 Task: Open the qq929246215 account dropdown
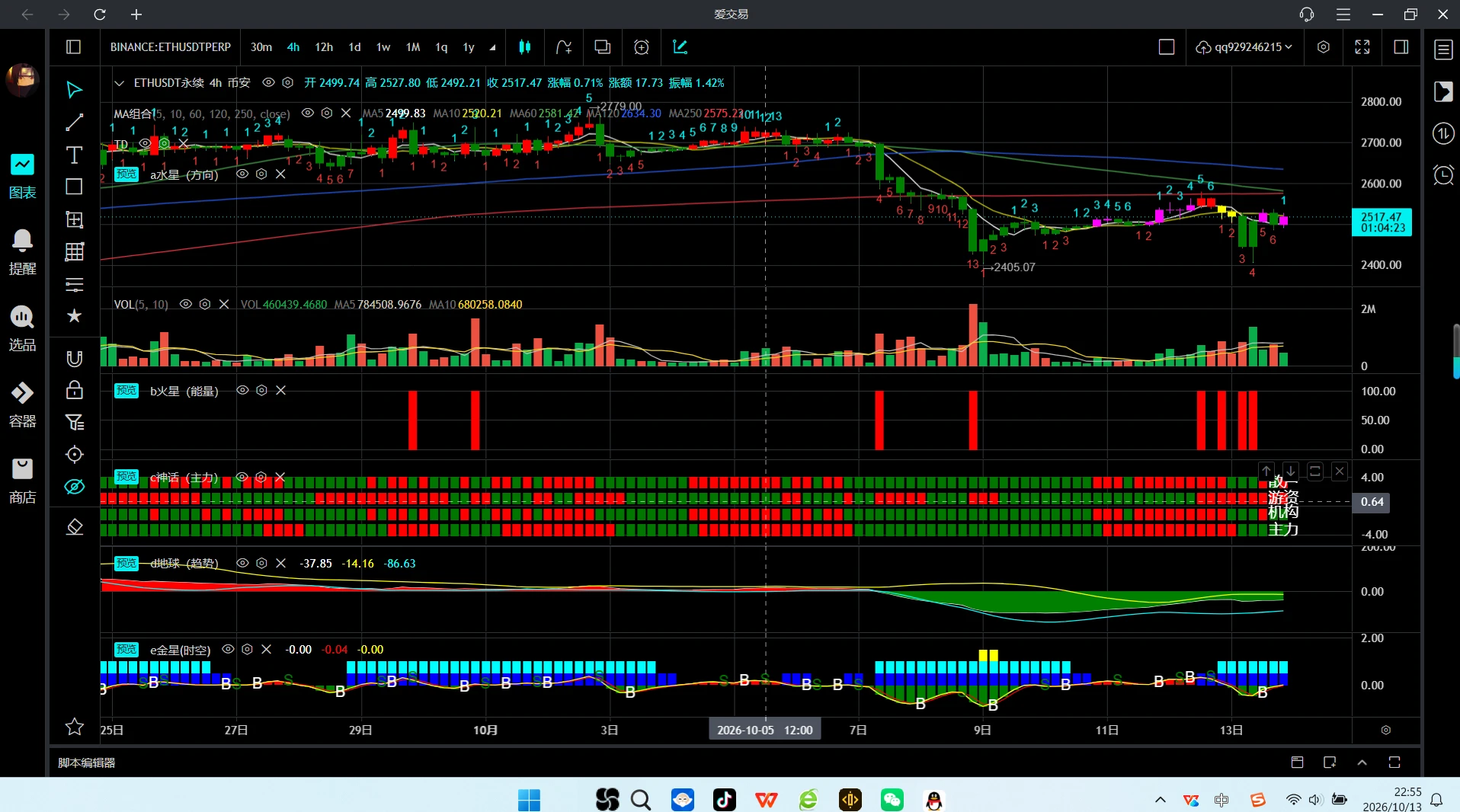click(1244, 47)
